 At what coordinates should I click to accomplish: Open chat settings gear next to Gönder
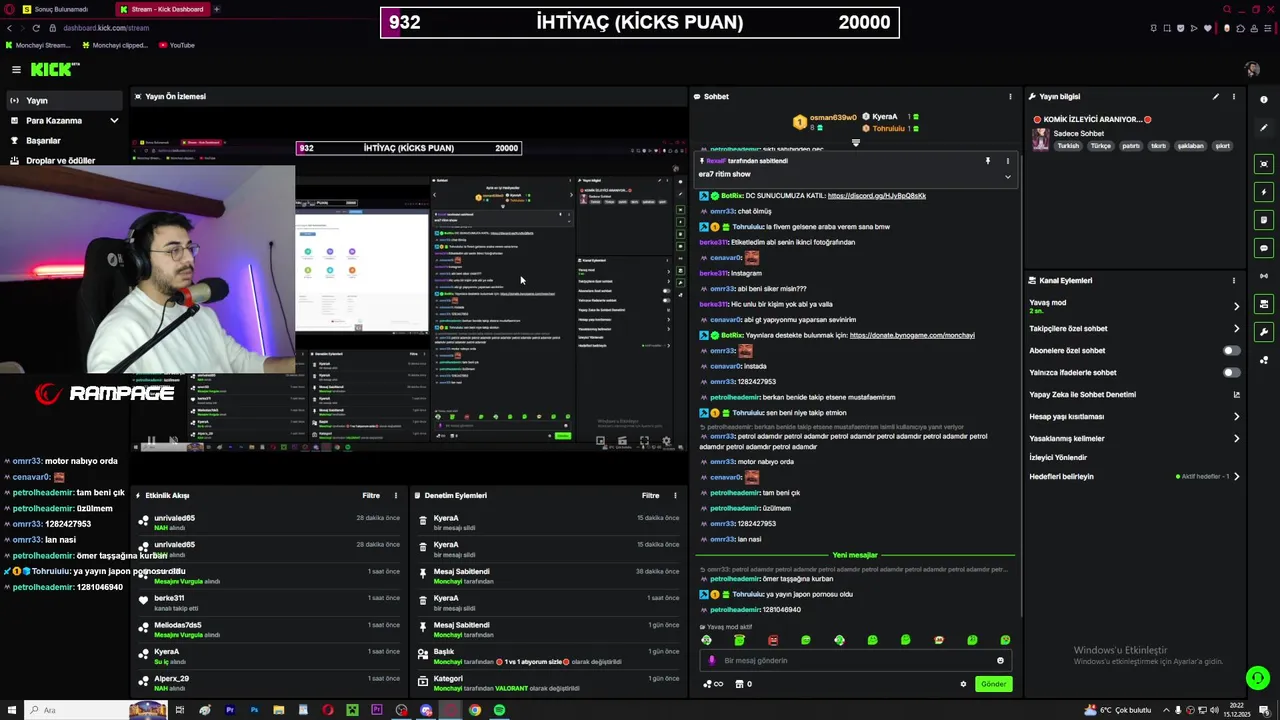(x=963, y=684)
